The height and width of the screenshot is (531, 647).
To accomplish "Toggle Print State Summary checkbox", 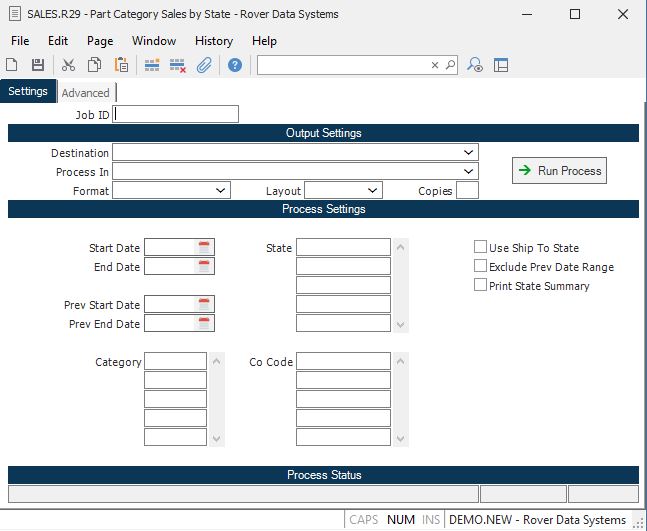I will click(481, 286).
